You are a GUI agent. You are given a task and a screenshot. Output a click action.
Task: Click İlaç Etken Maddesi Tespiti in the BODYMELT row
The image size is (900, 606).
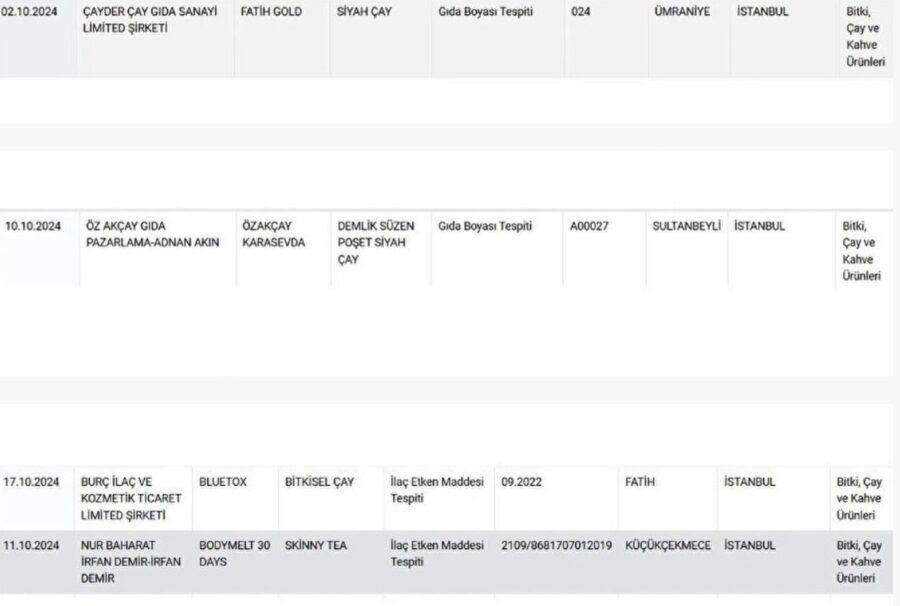437,553
